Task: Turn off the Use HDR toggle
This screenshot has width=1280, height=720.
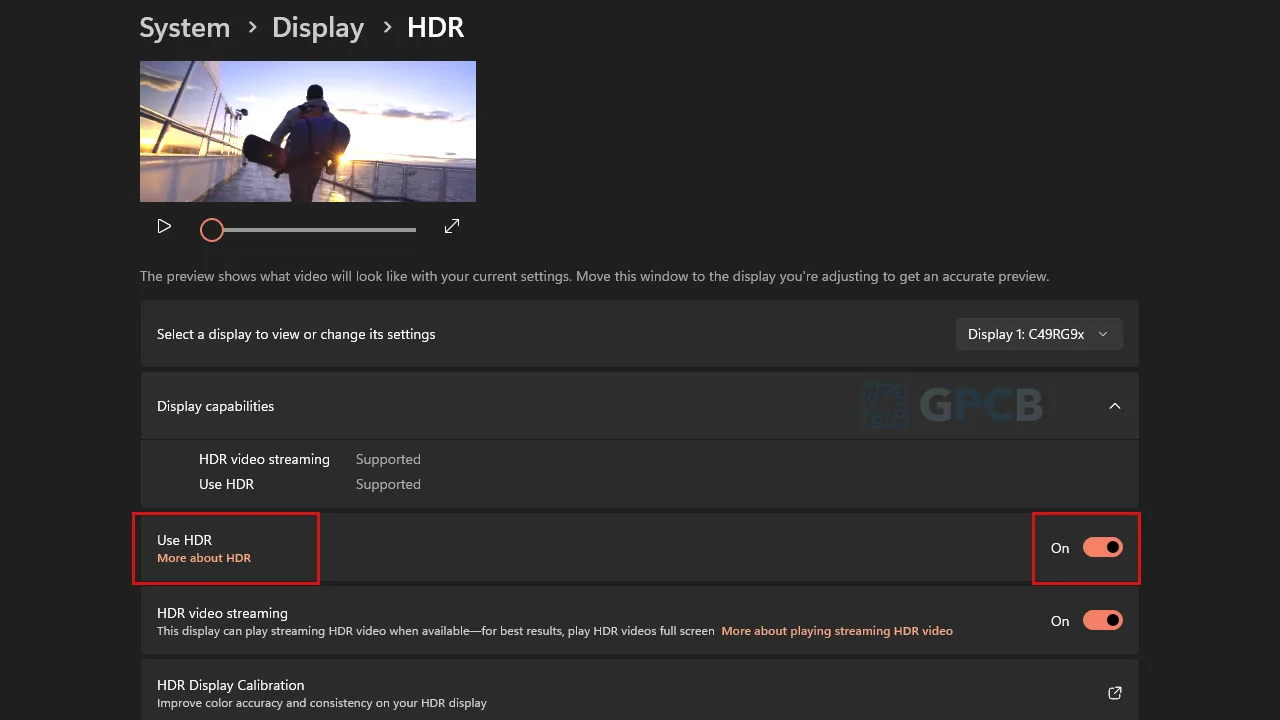Action: pos(1103,547)
